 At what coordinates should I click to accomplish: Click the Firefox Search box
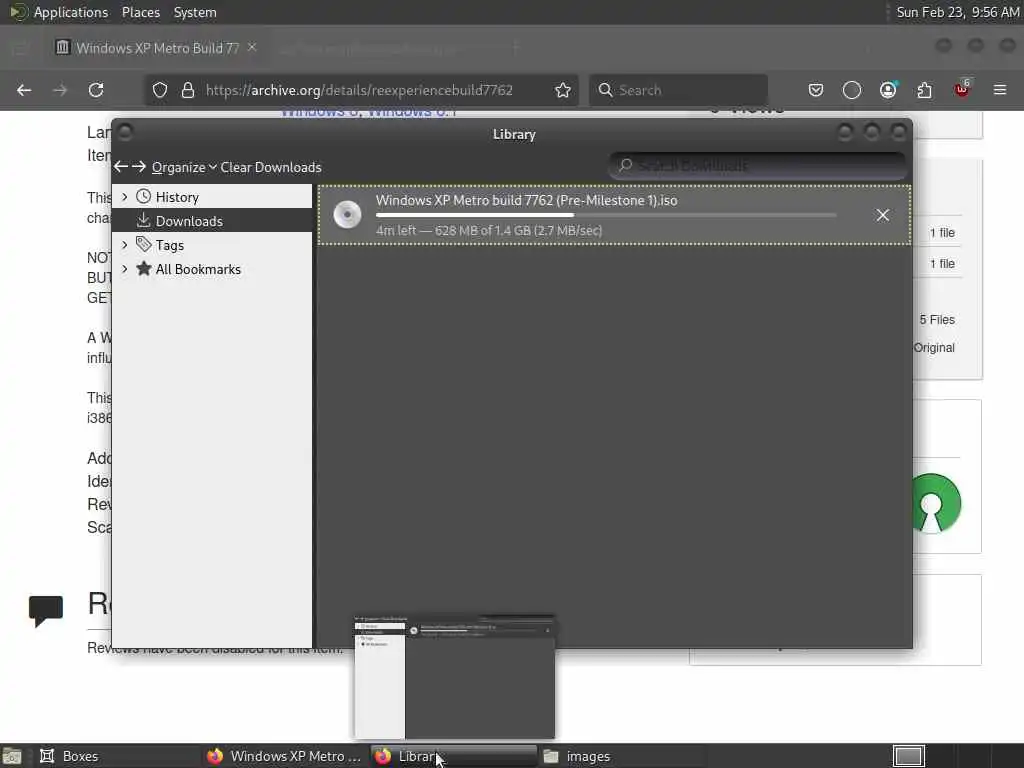point(679,90)
